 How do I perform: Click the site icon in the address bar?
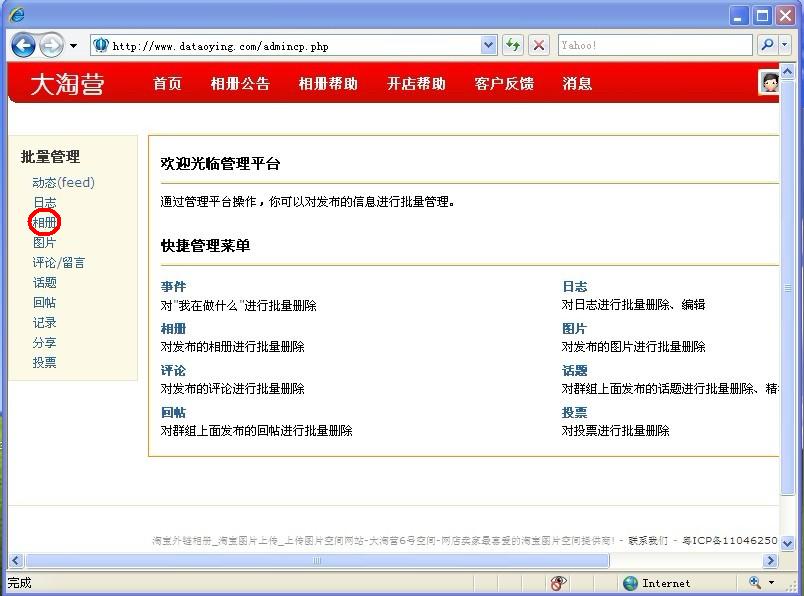pos(100,45)
